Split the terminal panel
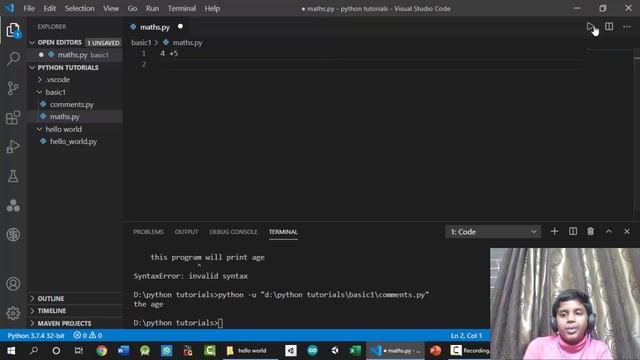The height and width of the screenshot is (360, 640). pos(573,231)
